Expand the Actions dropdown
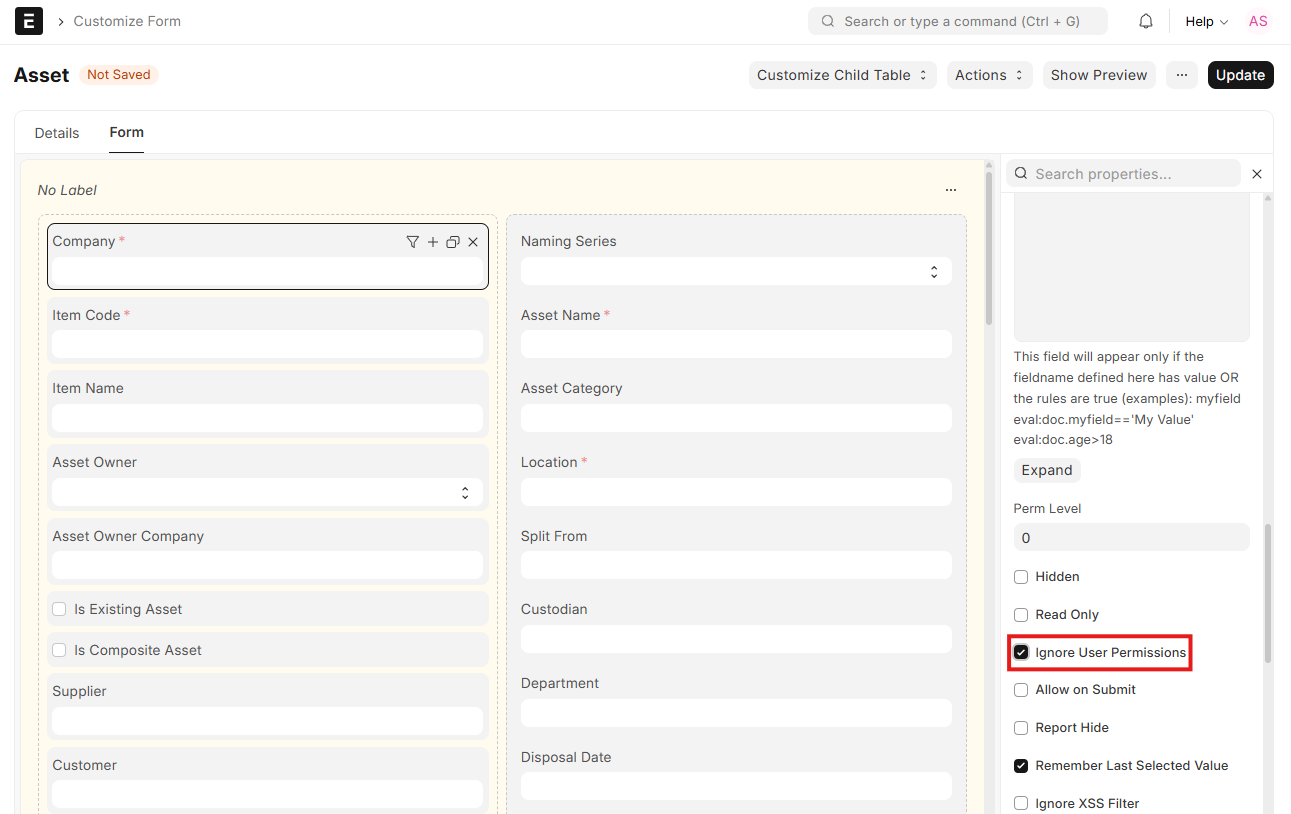 click(x=989, y=75)
